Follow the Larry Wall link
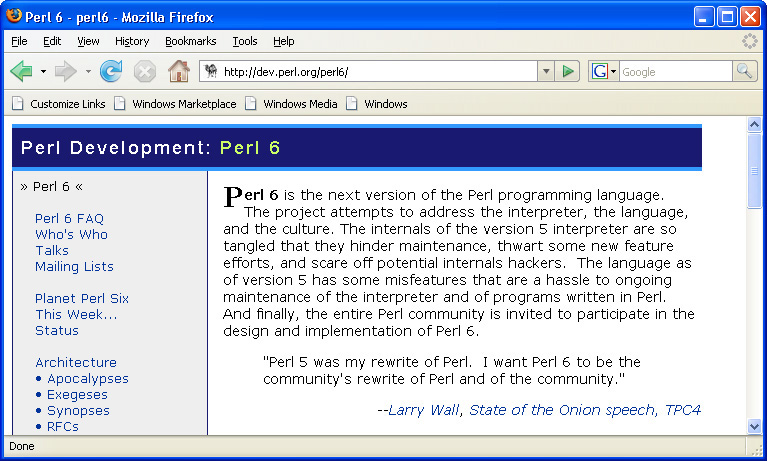Image resolution: width=767 pixels, height=461 pixels. coord(424,410)
